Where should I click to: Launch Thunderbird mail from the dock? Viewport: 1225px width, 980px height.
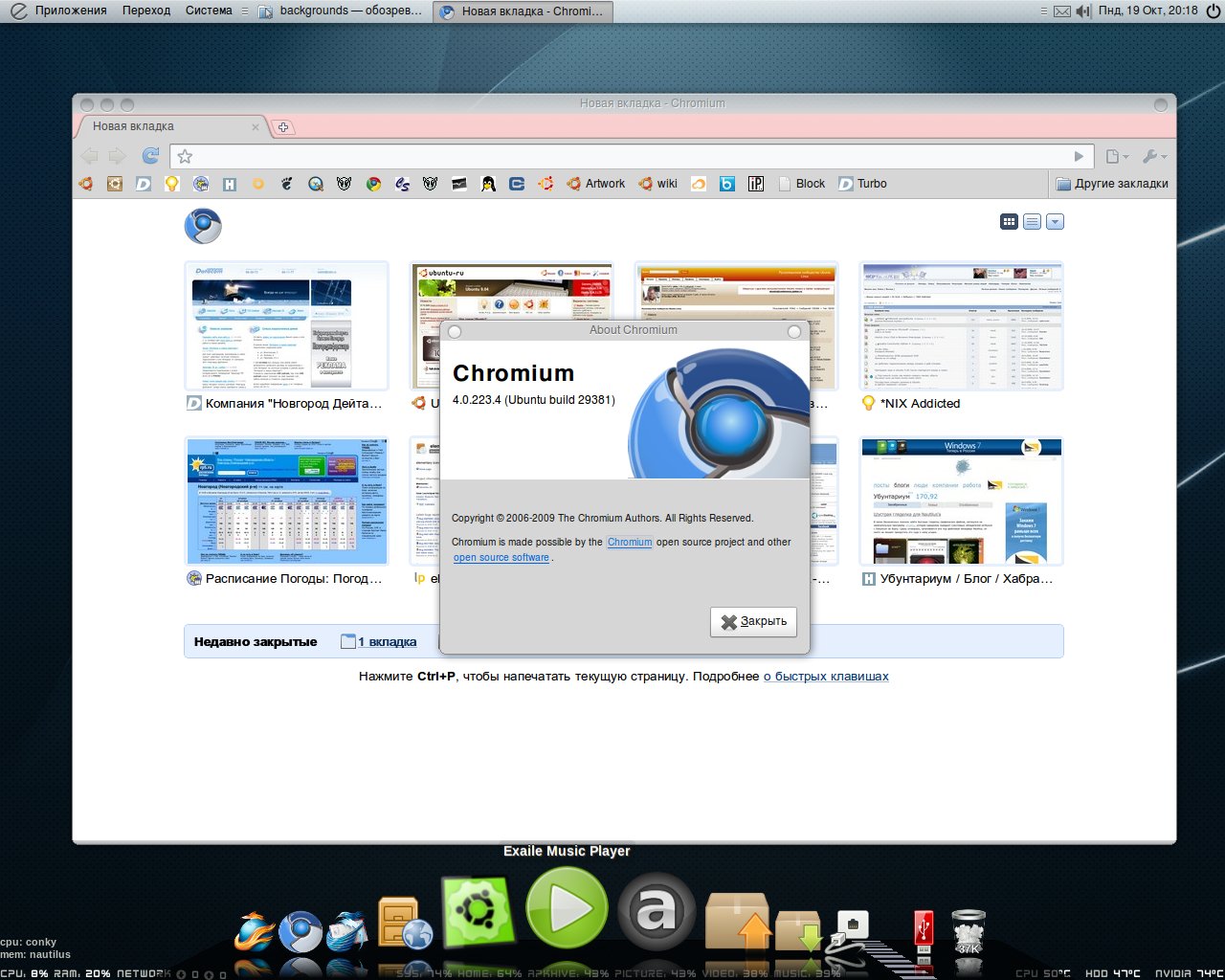(346, 931)
